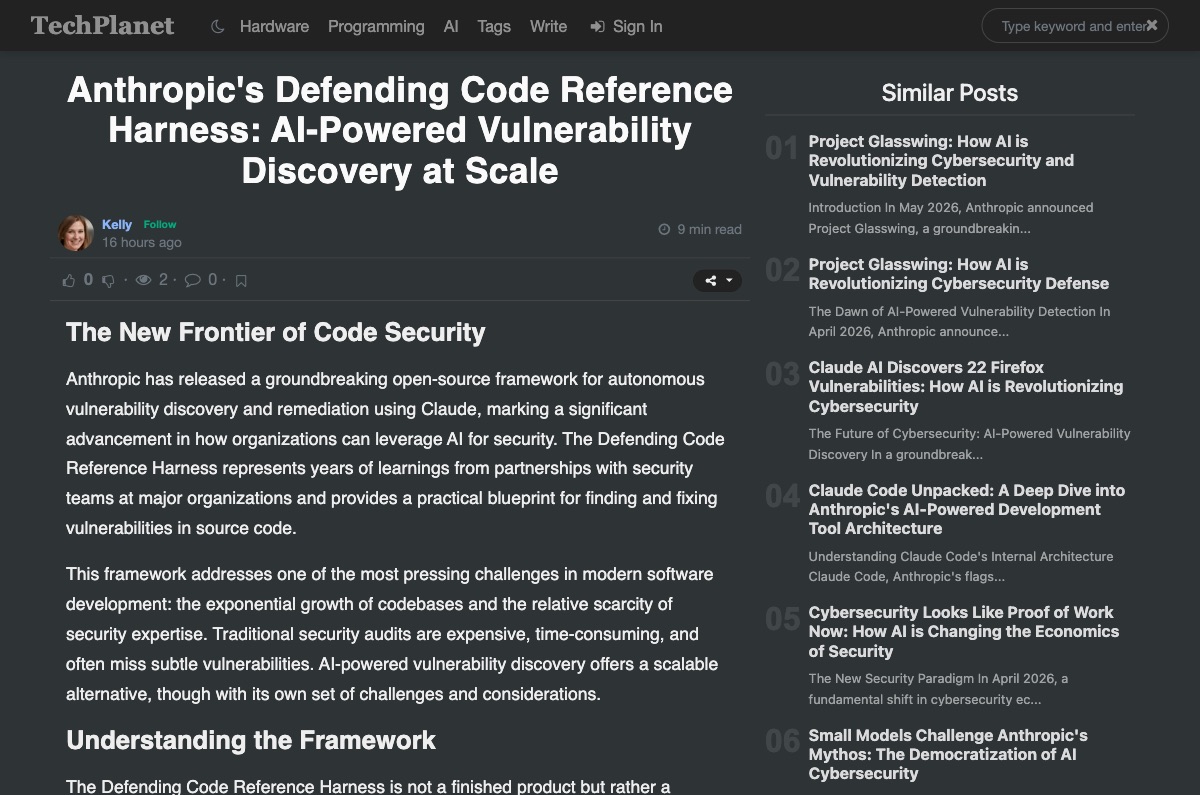1200x795 pixels.
Task: Click the Sign In link
Action: tap(626, 27)
